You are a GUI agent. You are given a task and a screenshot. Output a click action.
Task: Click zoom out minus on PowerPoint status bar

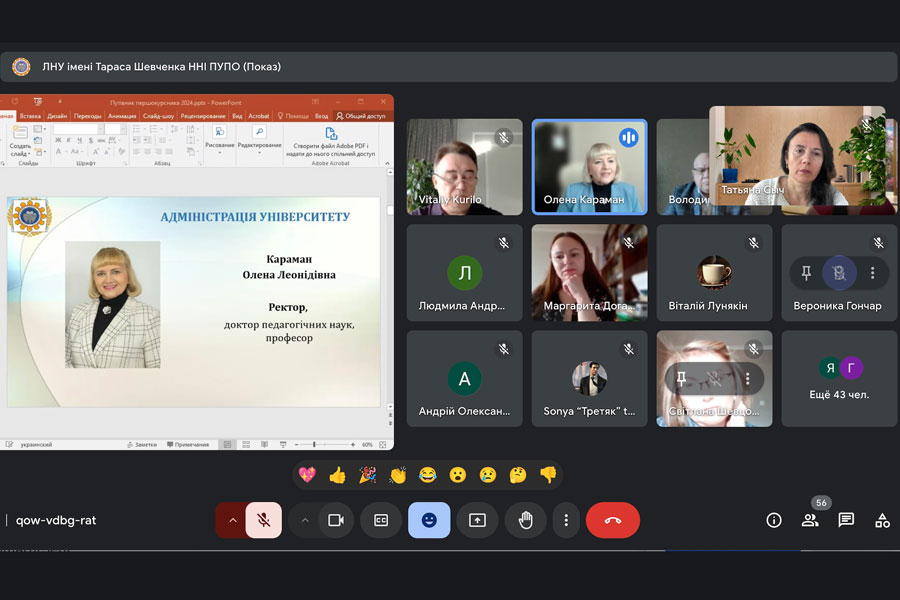coord(296,444)
